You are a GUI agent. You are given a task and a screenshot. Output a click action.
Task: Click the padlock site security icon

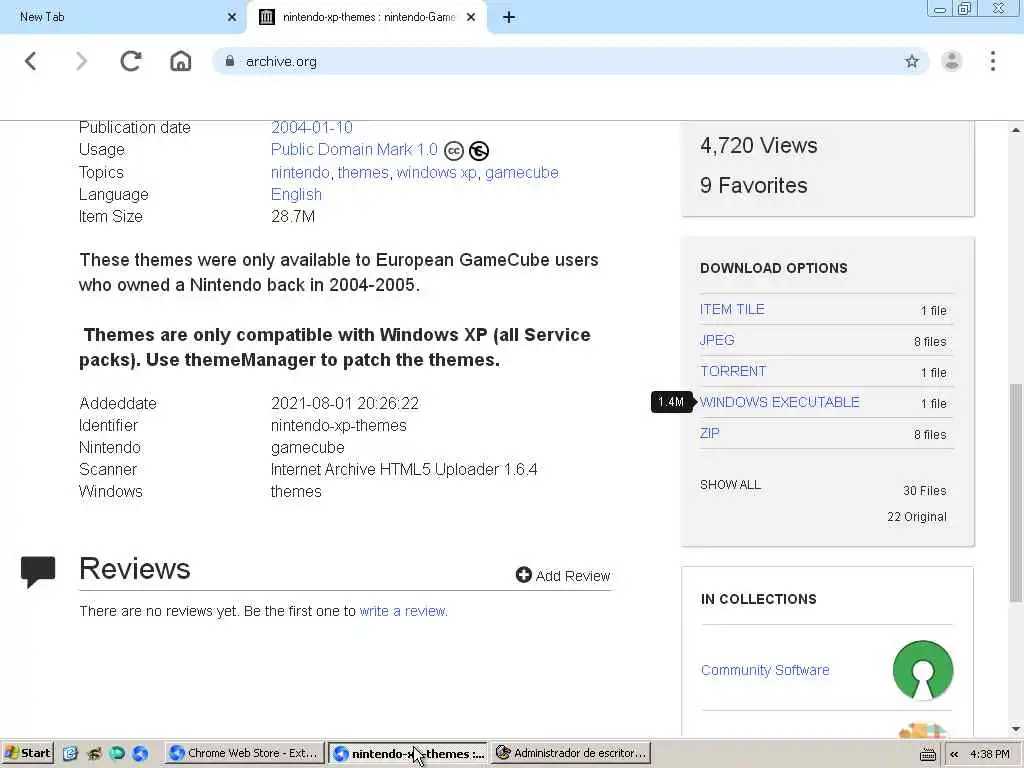pyautogui.click(x=229, y=61)
